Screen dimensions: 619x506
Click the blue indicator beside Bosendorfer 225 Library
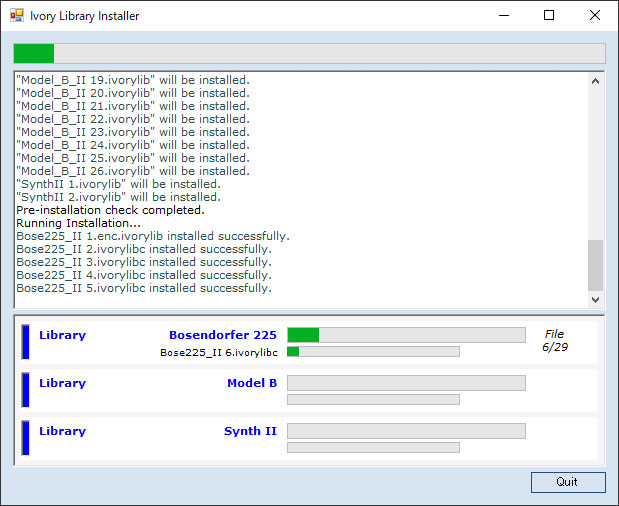coord(26,342)
